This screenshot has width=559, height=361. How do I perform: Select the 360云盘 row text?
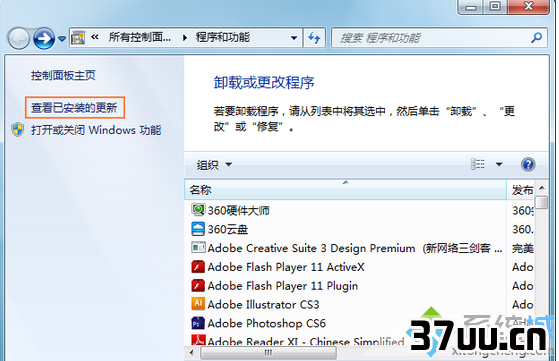227,229
